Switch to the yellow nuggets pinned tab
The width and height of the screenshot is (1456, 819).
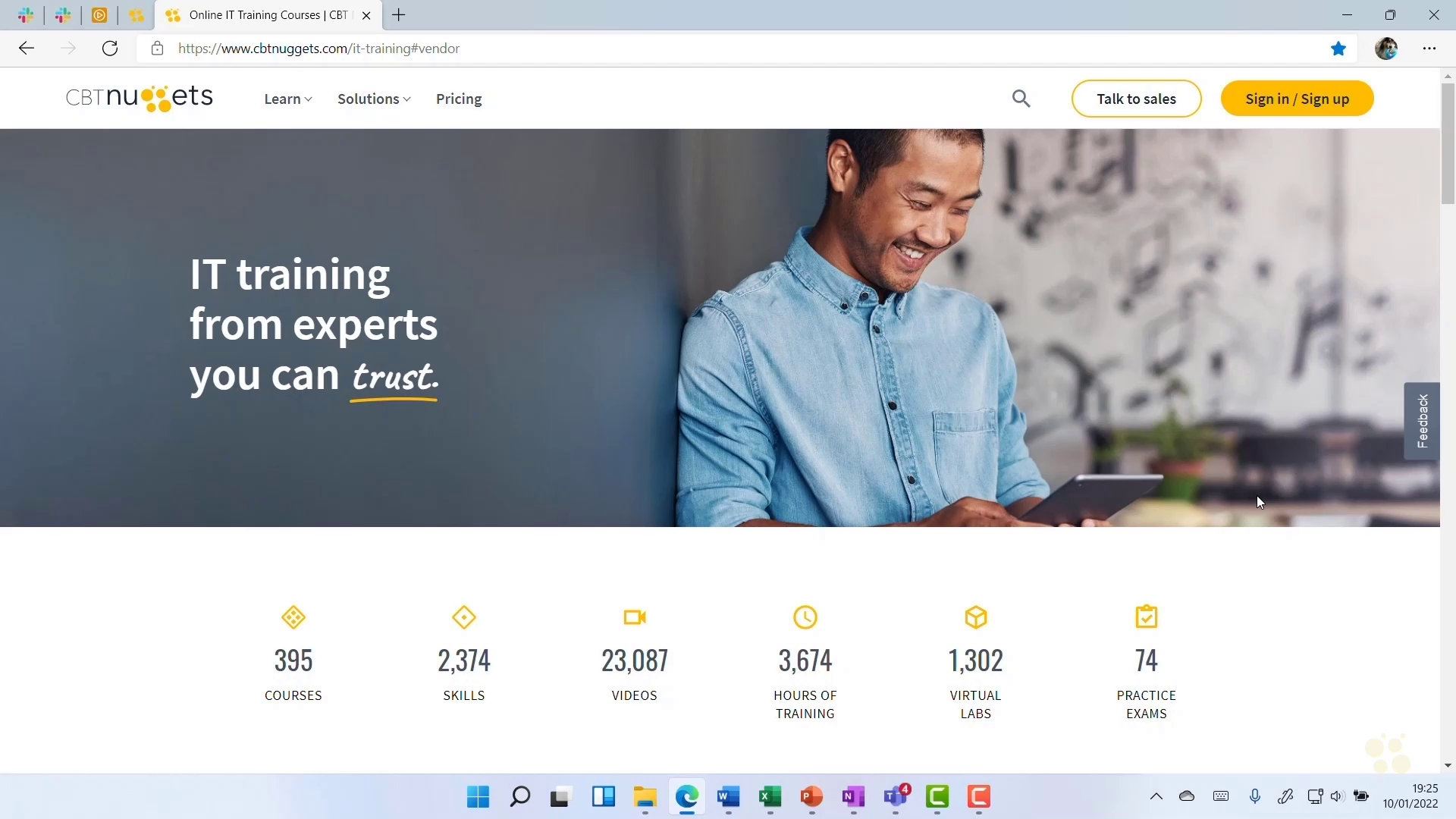[x=136, y=15]
